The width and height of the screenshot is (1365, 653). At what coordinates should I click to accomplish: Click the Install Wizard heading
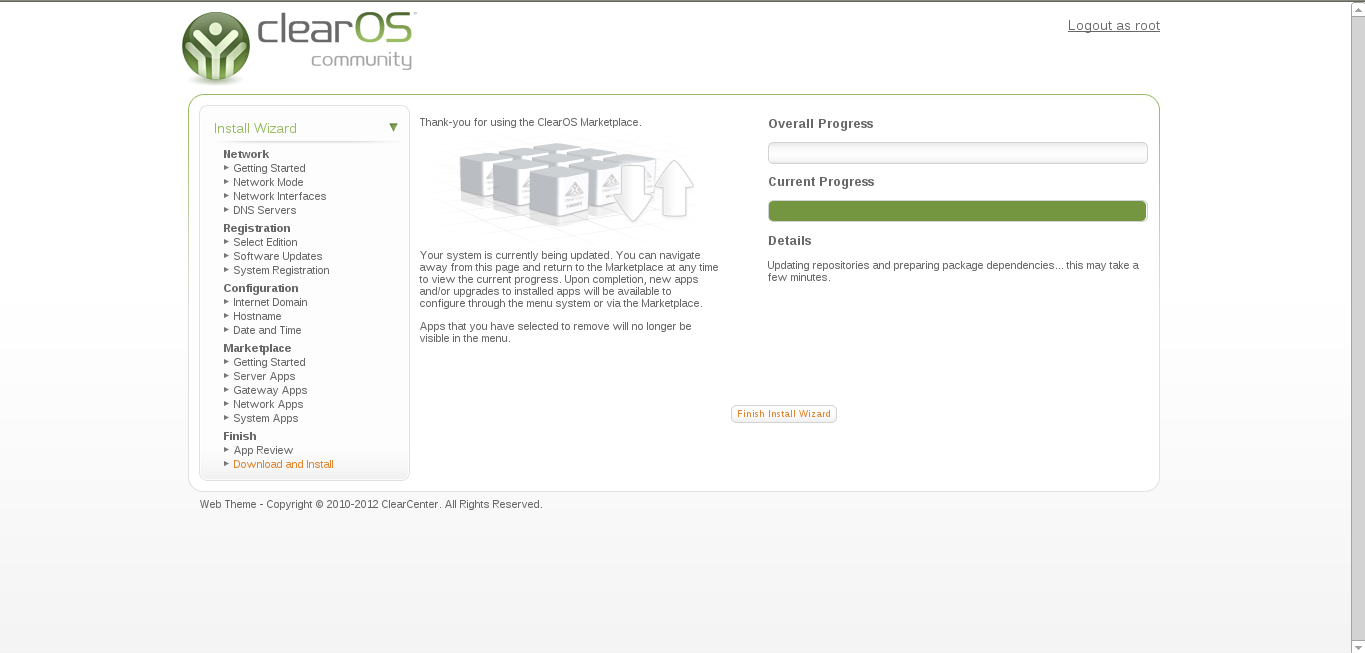[x=255, y=128]
